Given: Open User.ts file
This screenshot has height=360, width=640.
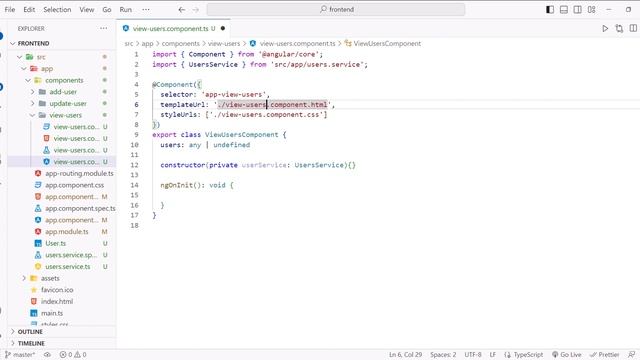Looking at the screenshot, I should tap(56, 243).
